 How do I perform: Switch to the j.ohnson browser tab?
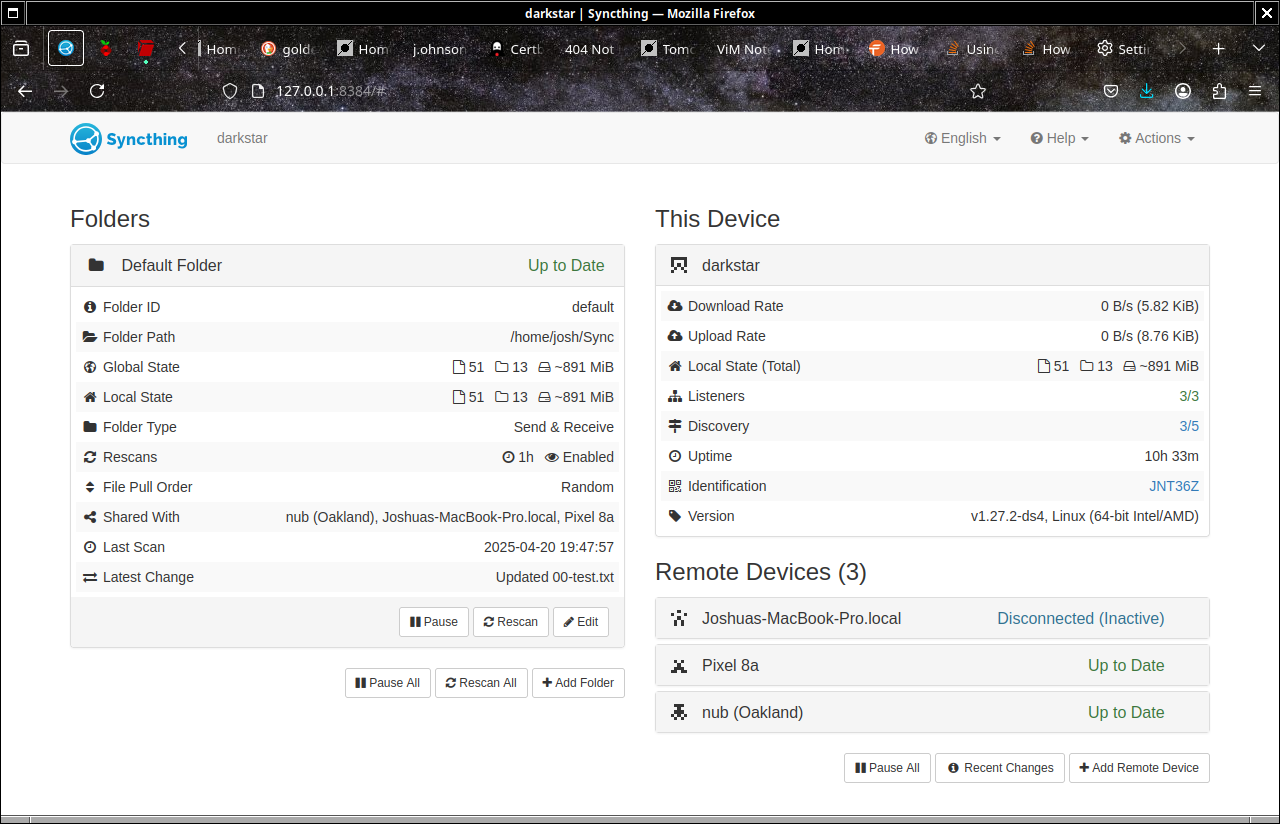(x=440, y=48)
